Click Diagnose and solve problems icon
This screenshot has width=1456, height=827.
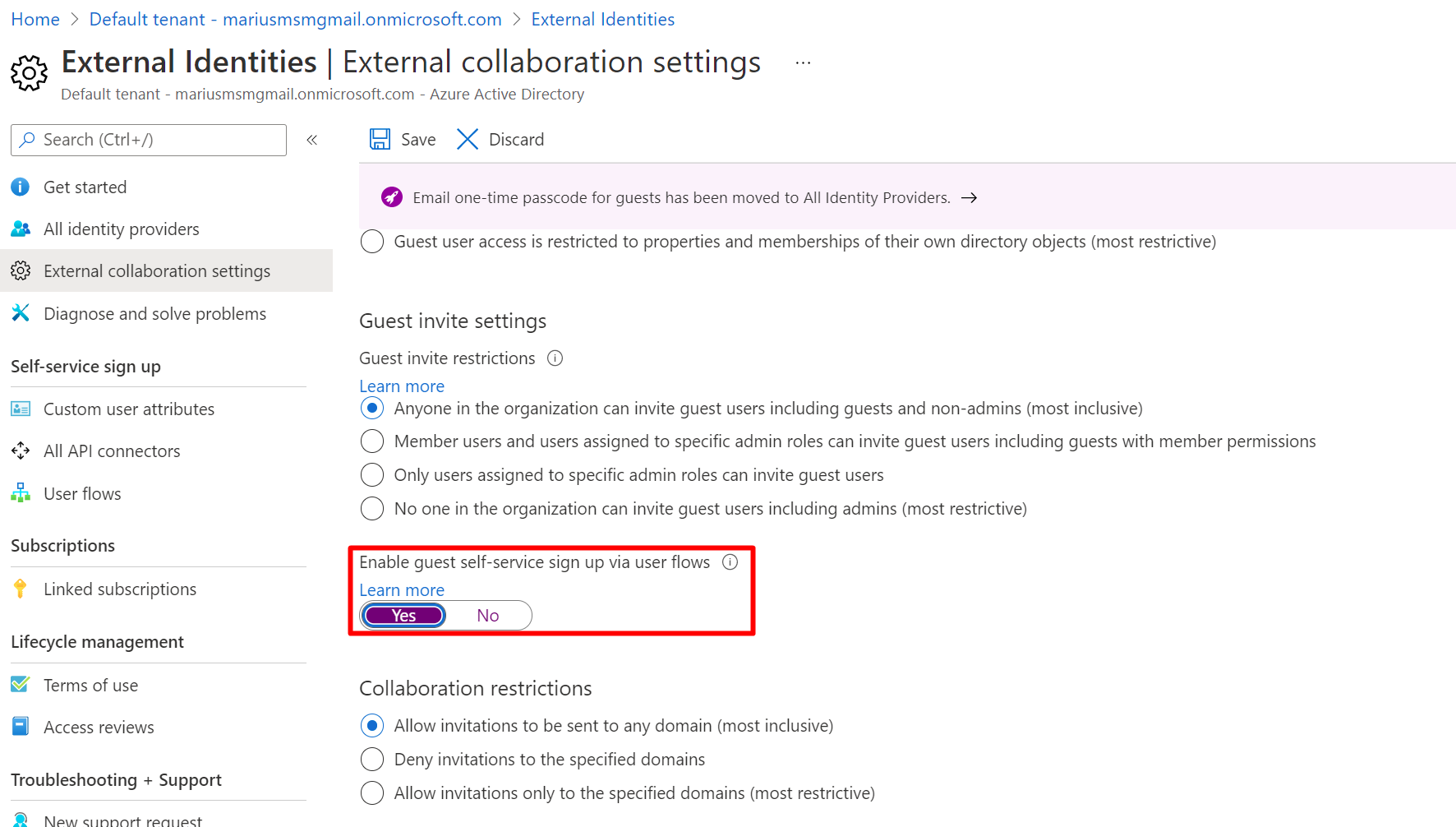point(21,313)
